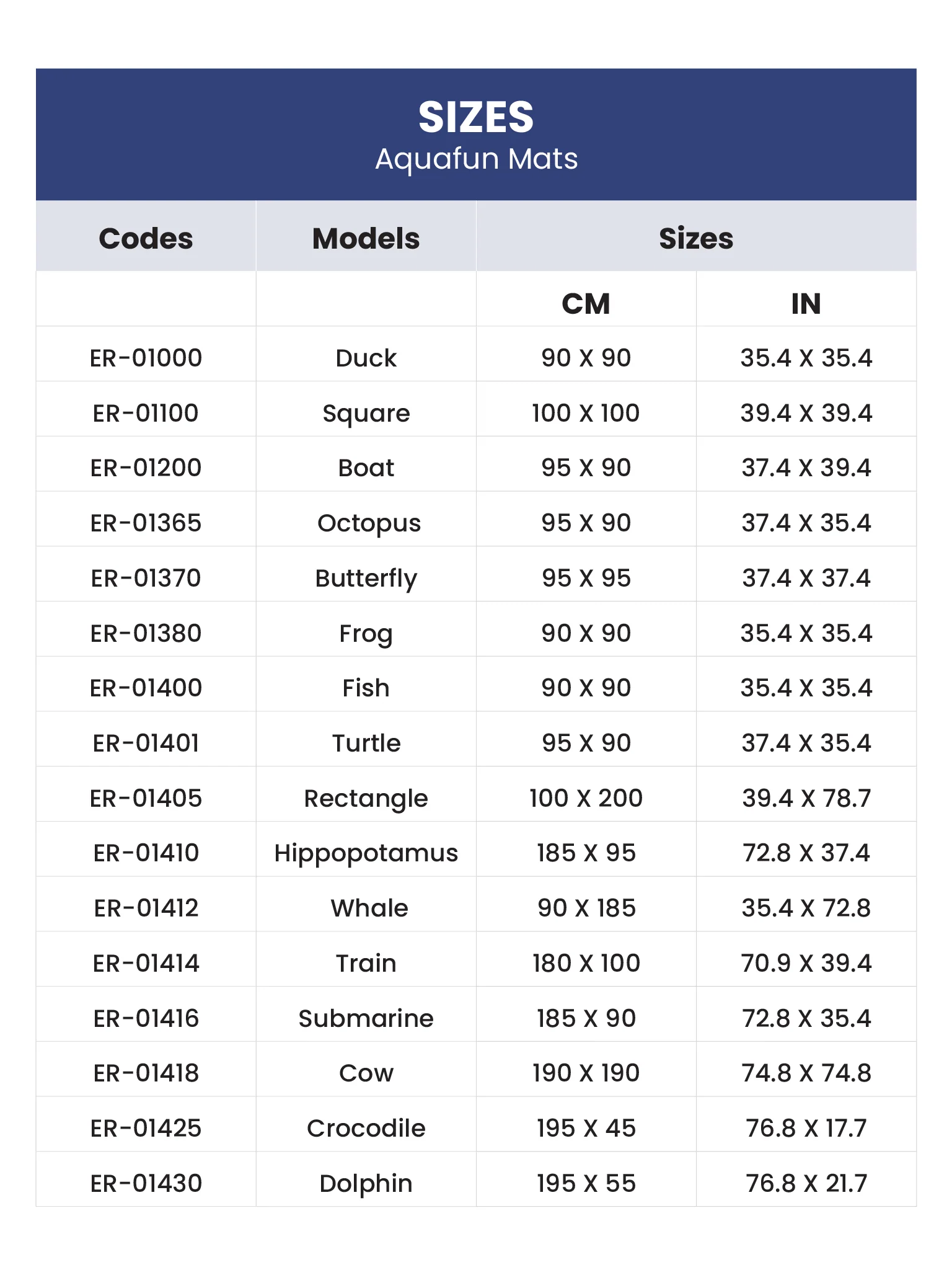
Task: Click the SIZES title heading
Action: click(475, 117)
